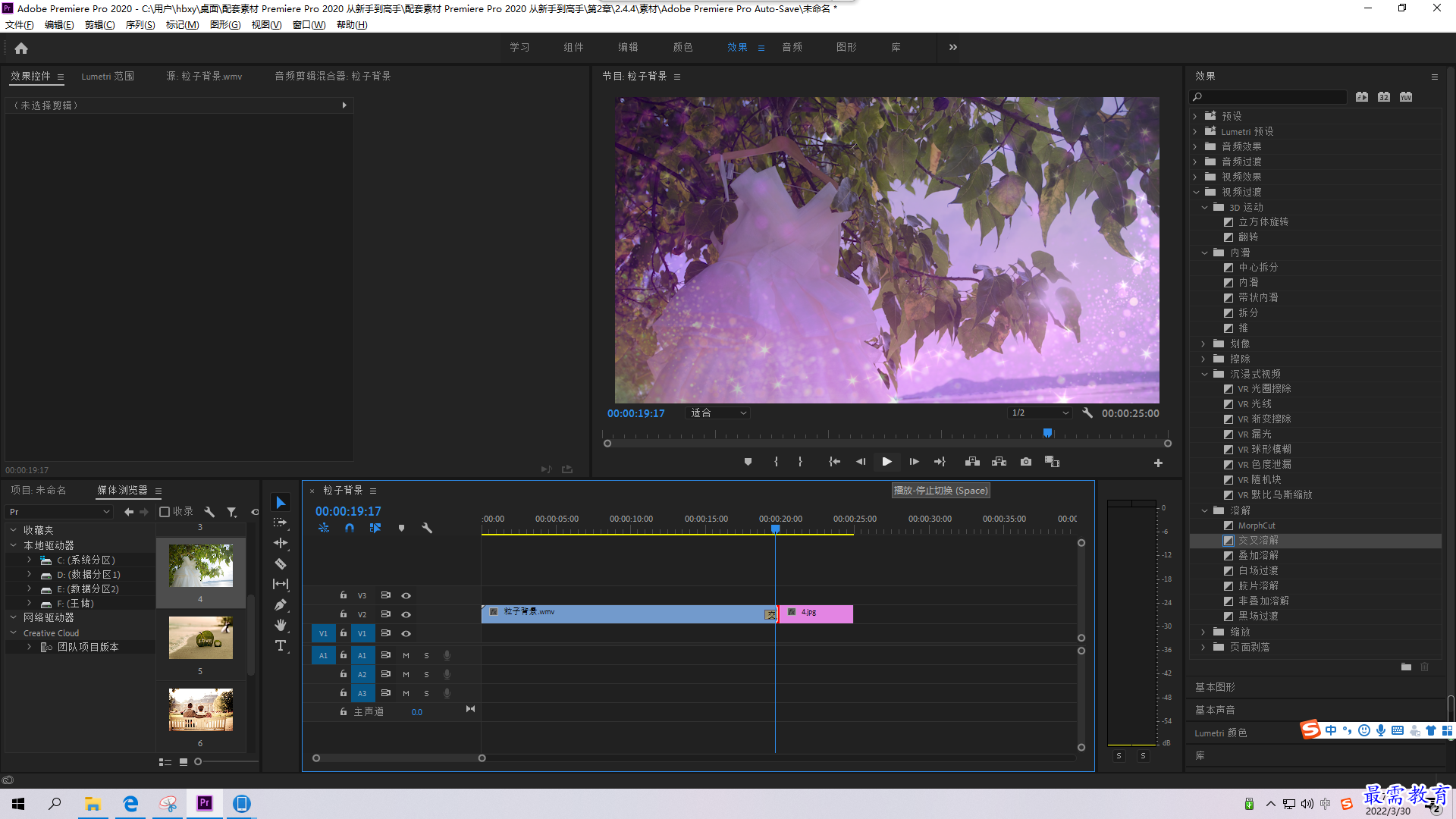This screenshot has width=1456, height=819.
Task: Switch to 颜色 workspace tab
Action: (x=682, y=47)
